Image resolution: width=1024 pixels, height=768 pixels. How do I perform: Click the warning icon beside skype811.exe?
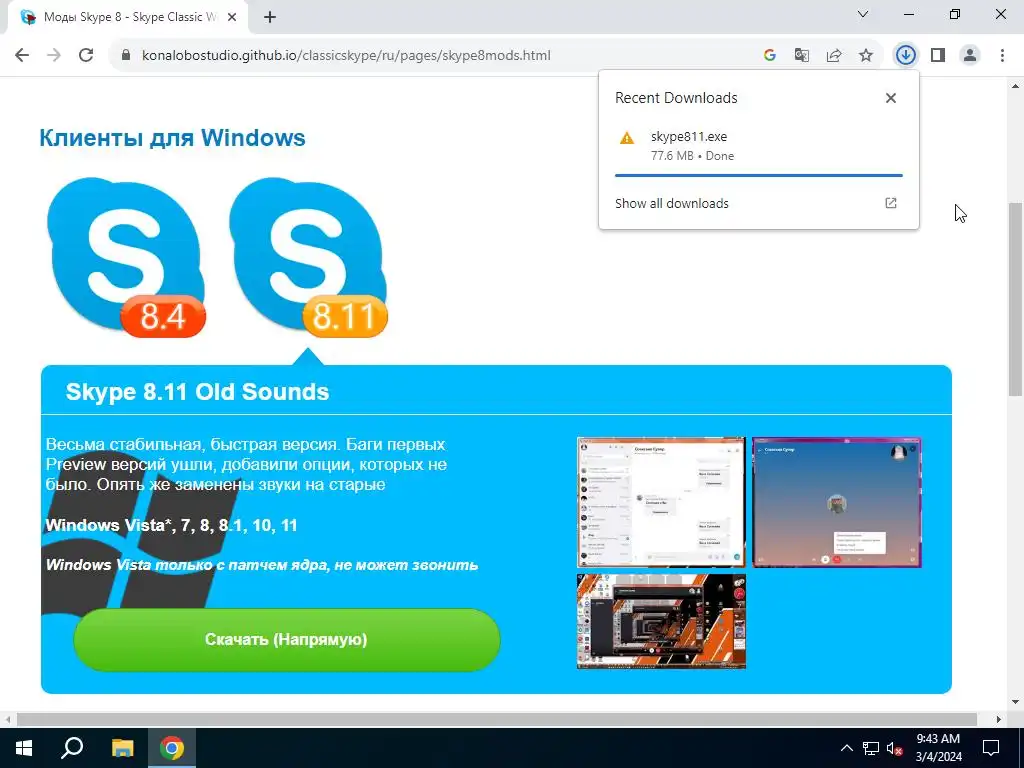click(x=627, y=138)
